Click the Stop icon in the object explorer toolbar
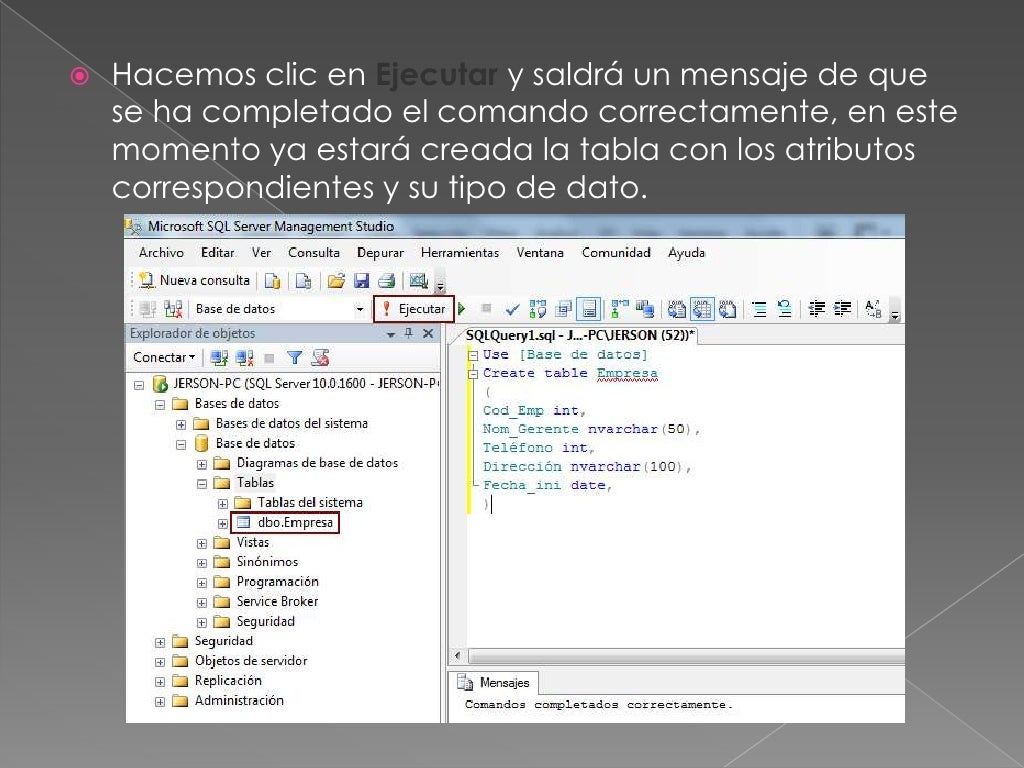The image size is (1024, 768). (x=269, y=358)
